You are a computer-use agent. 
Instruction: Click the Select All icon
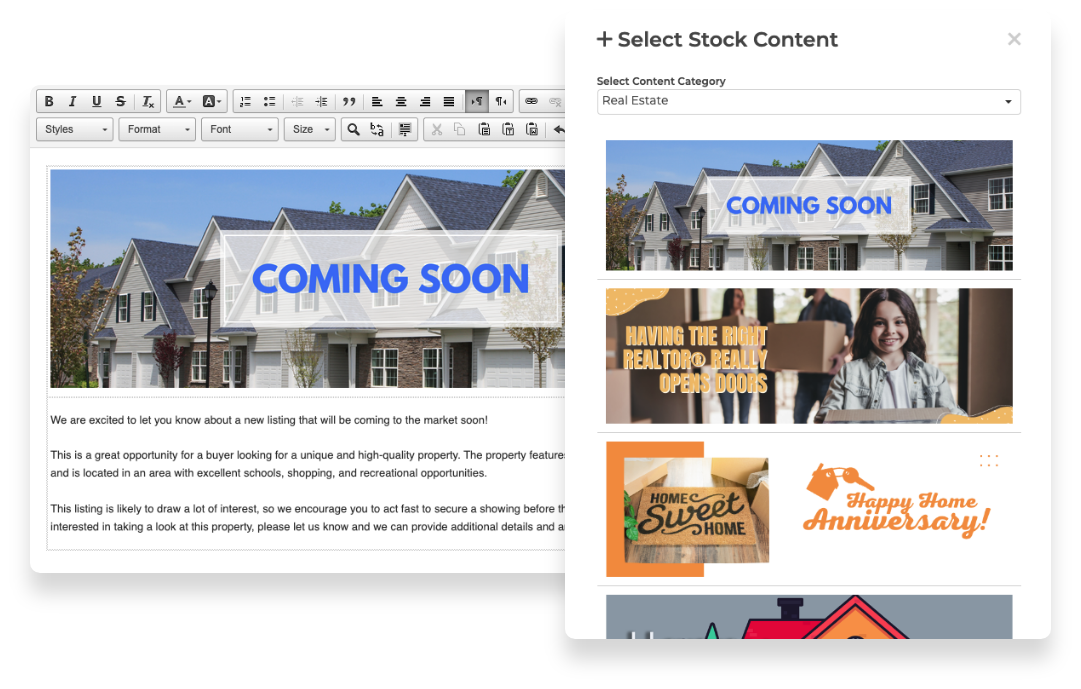pyautogui.click(x=405, y=129)
